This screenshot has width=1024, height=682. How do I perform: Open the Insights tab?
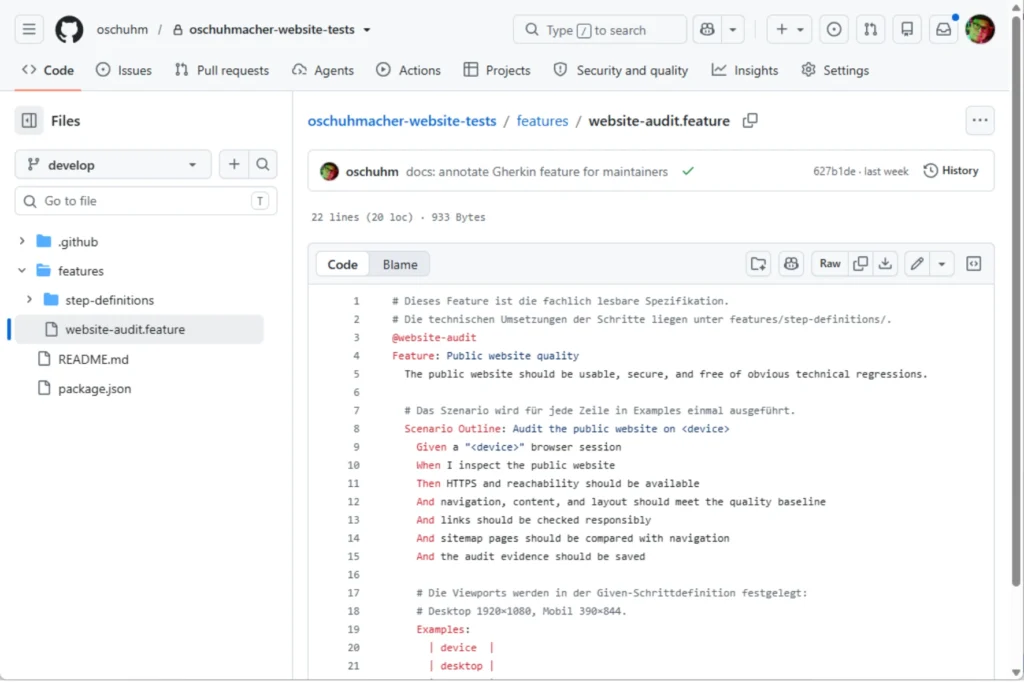point(744,70)
